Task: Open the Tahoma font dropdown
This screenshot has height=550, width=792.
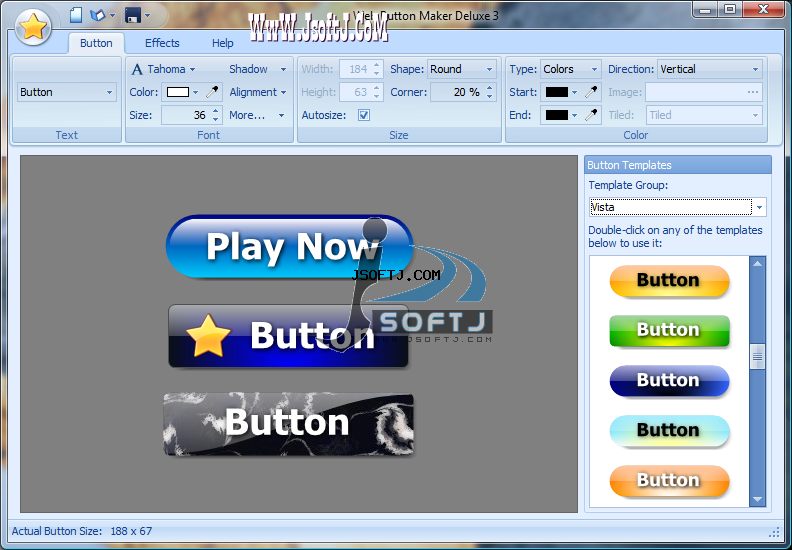Action: coord(171,69)
